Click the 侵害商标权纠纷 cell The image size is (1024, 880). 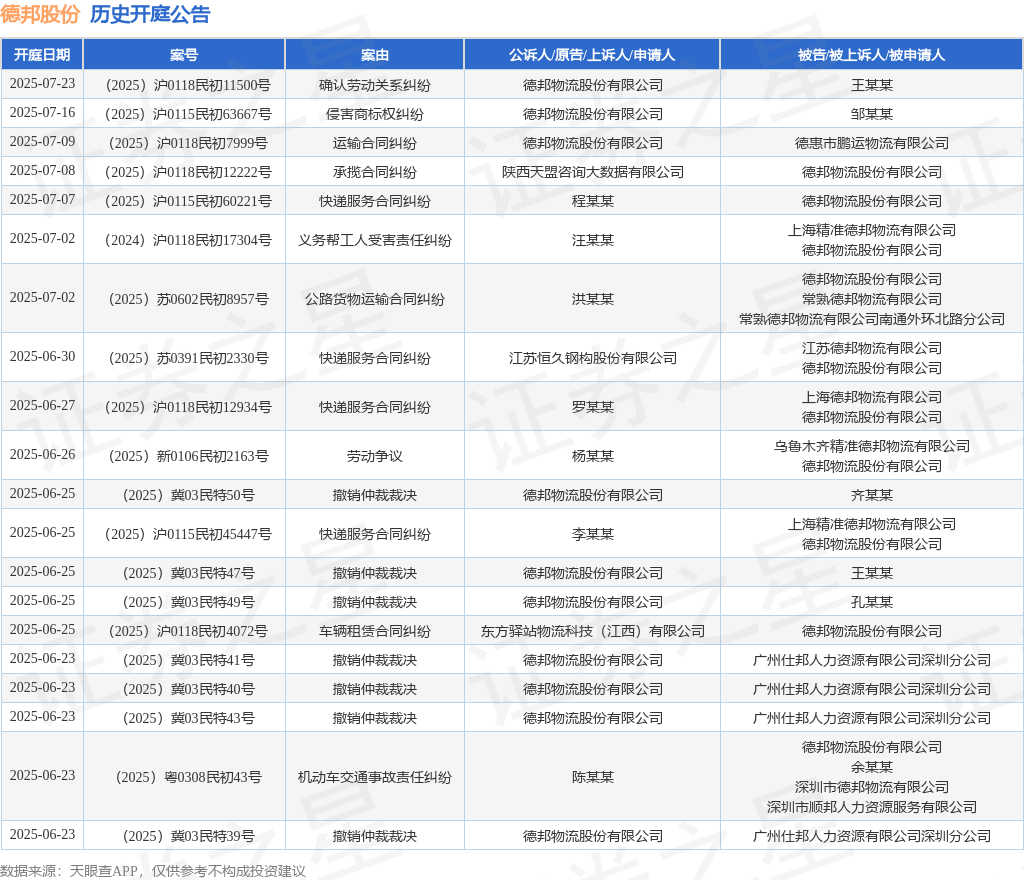pos(375,114)
